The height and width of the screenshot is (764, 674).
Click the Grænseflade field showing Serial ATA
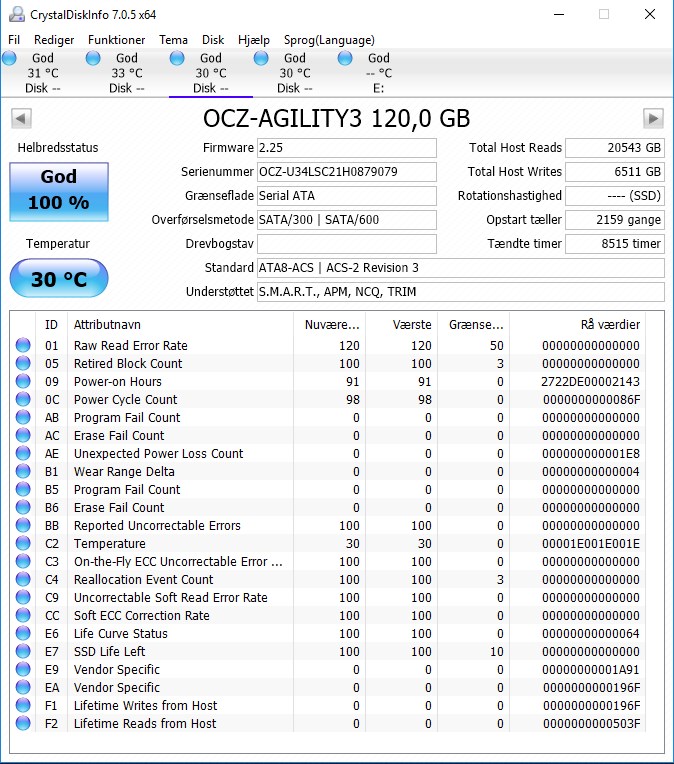347,195
